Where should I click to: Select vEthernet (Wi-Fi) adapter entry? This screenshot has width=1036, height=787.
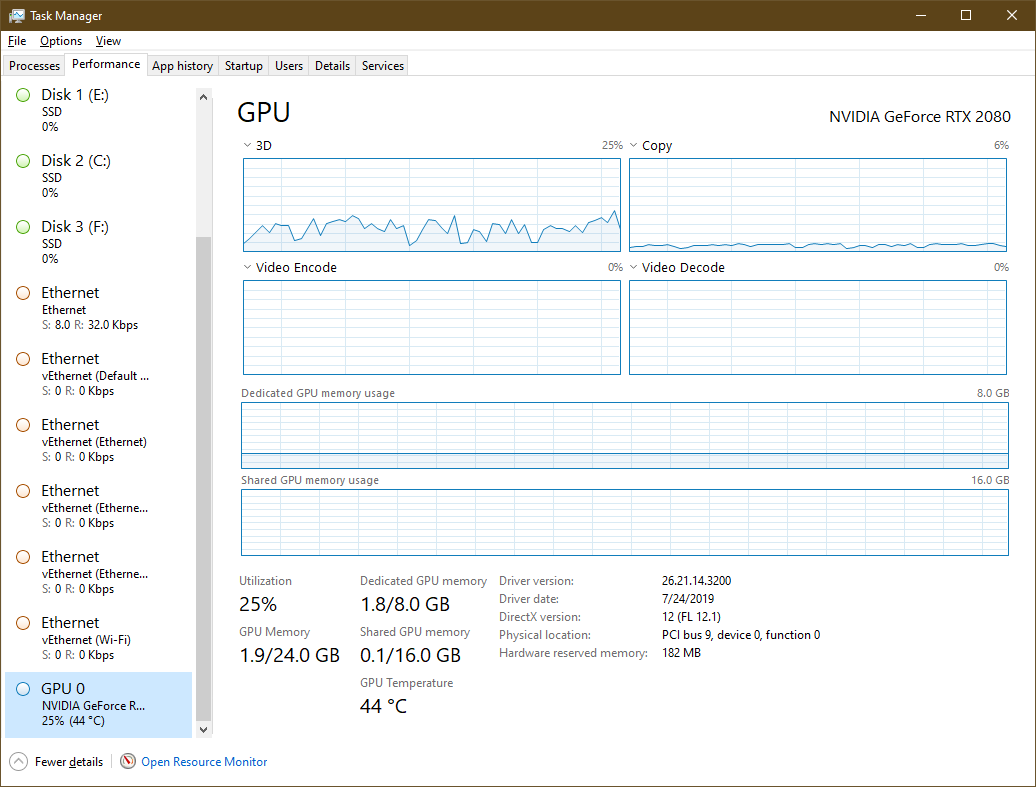[x=98, y=638]
